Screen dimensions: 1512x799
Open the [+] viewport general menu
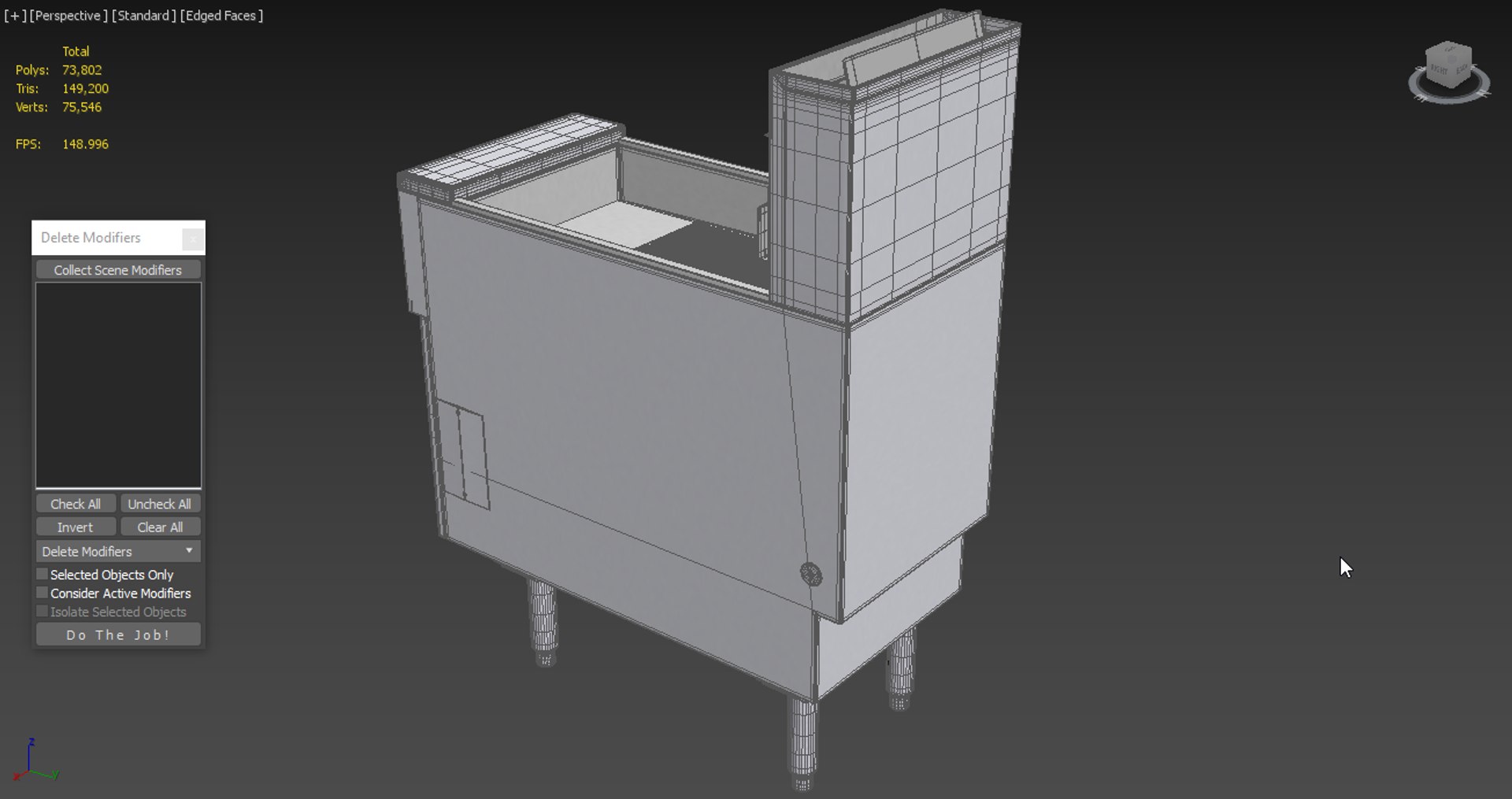(x=14, y=16)
